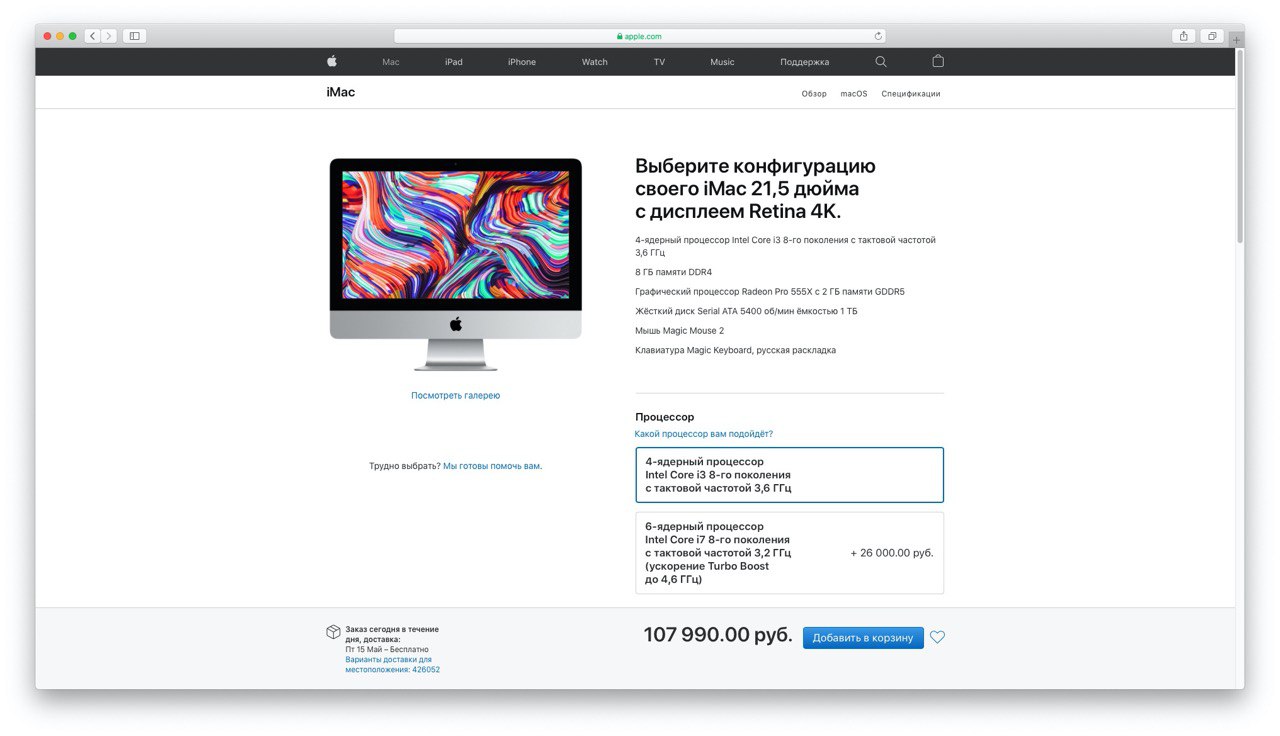Open the iPhone menu item

click(522, 62)
